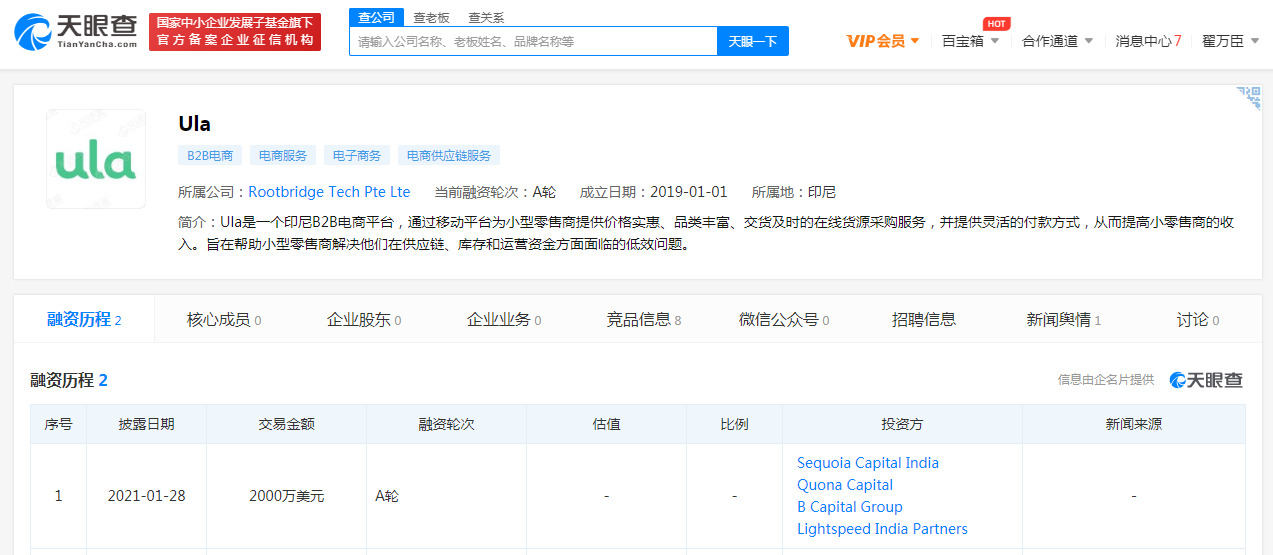Select the 查关系 search tab
This screenshot has height=555, width=1273.
(x=486, y=18)
